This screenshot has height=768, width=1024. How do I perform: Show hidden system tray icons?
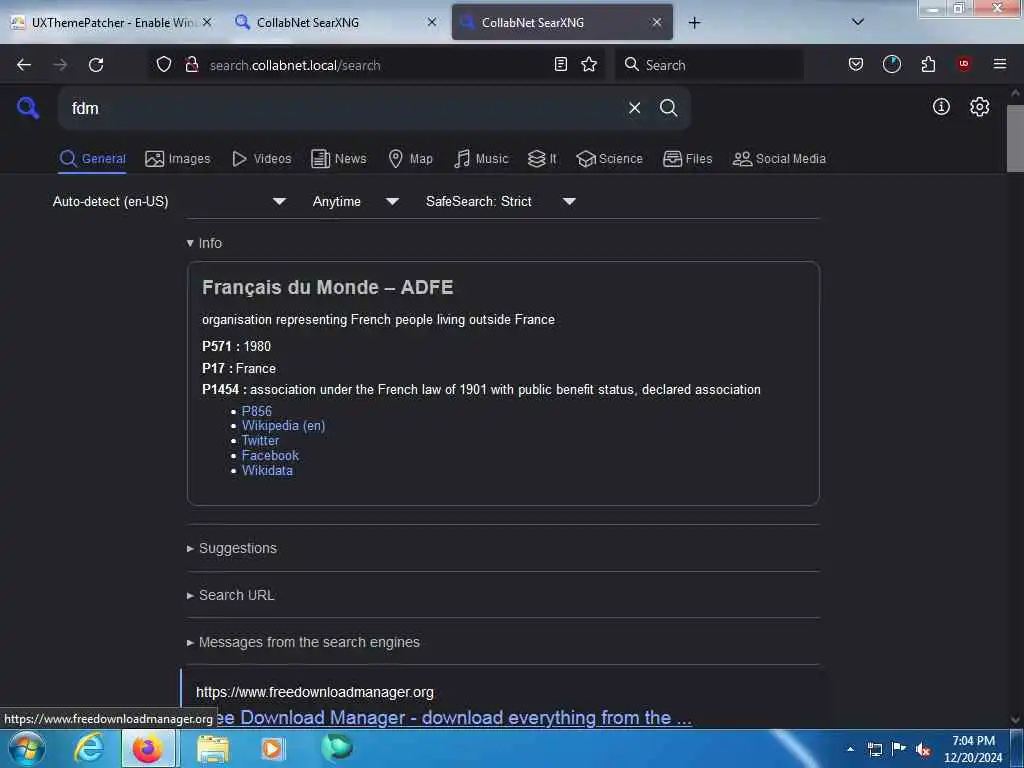pos(850,749)
